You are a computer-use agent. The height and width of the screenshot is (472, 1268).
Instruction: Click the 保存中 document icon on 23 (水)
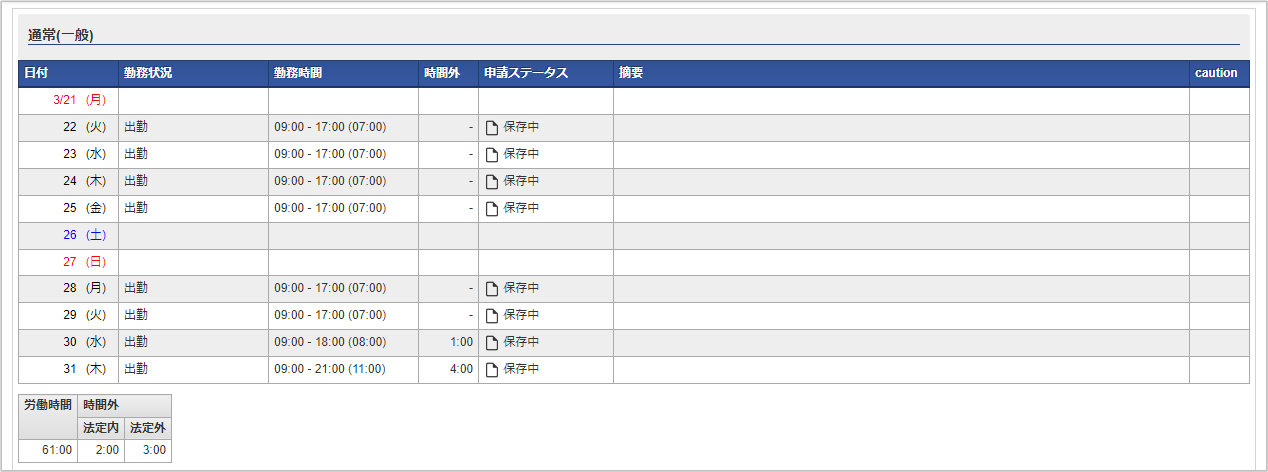(492, 155)
